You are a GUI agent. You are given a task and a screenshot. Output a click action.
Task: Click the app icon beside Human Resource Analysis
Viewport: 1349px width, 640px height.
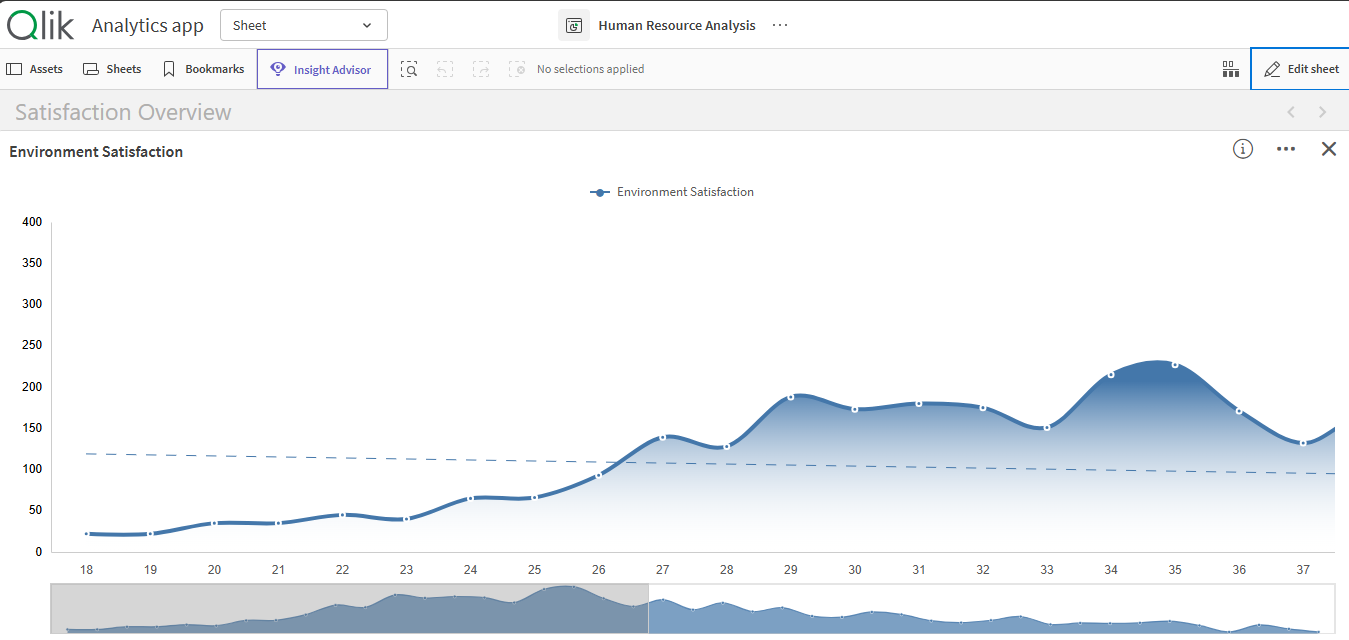(574, 25)
